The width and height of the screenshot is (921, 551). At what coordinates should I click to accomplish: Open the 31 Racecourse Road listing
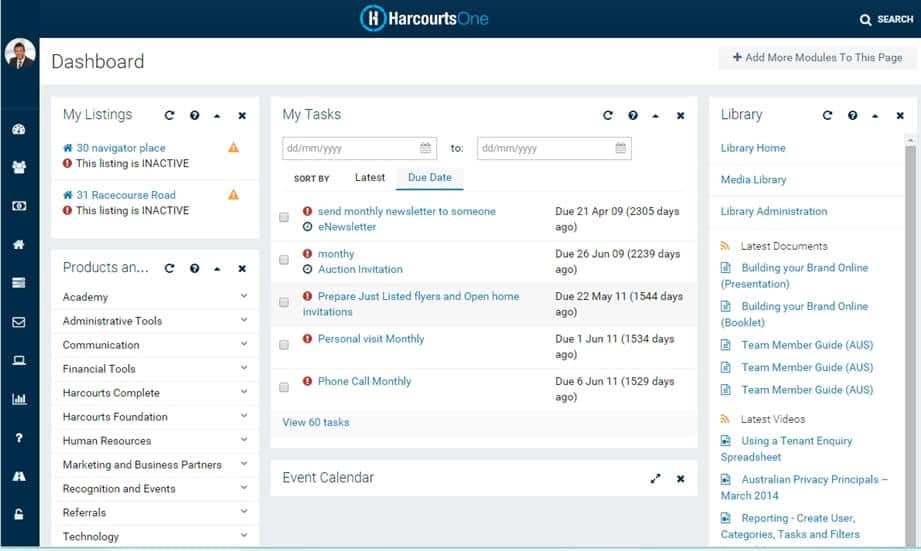126,195
